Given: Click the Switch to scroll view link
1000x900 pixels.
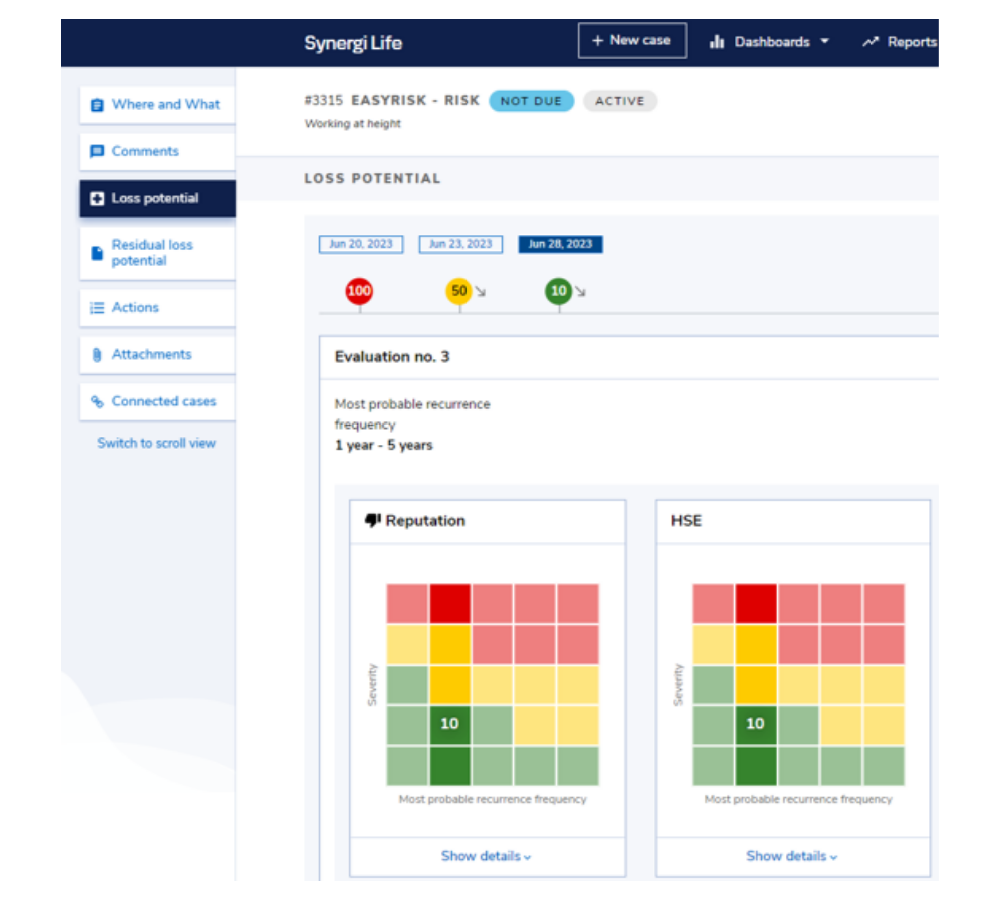Looking at the screenshot, I should click(x=157, y=443).
